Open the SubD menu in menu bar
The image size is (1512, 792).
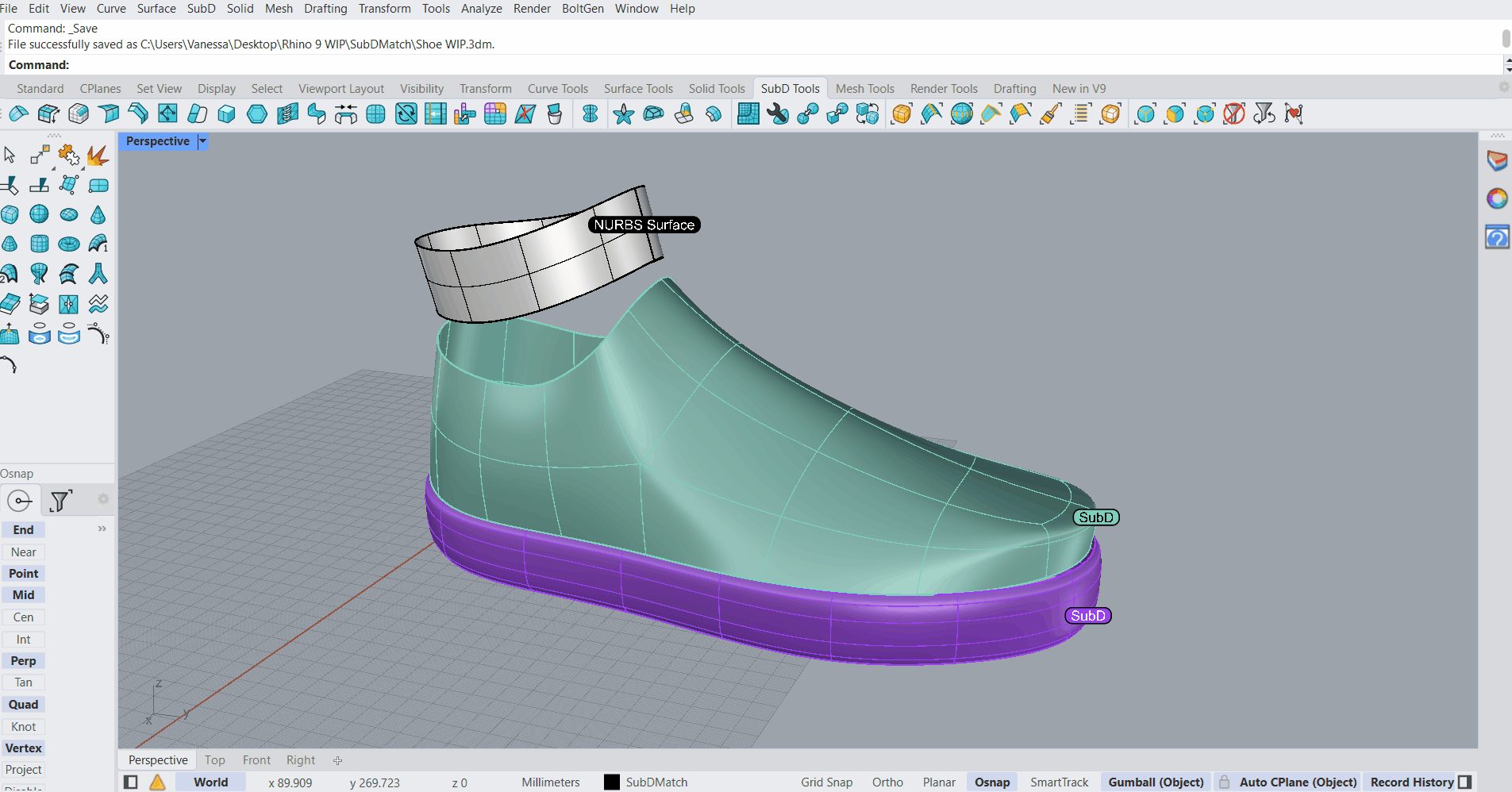[201, 9]
